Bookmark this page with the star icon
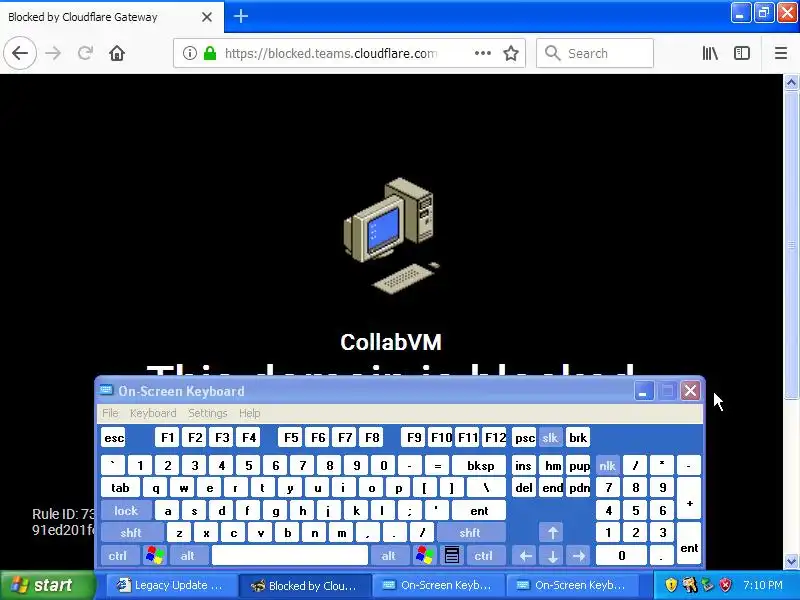 (x=511, y=53)
